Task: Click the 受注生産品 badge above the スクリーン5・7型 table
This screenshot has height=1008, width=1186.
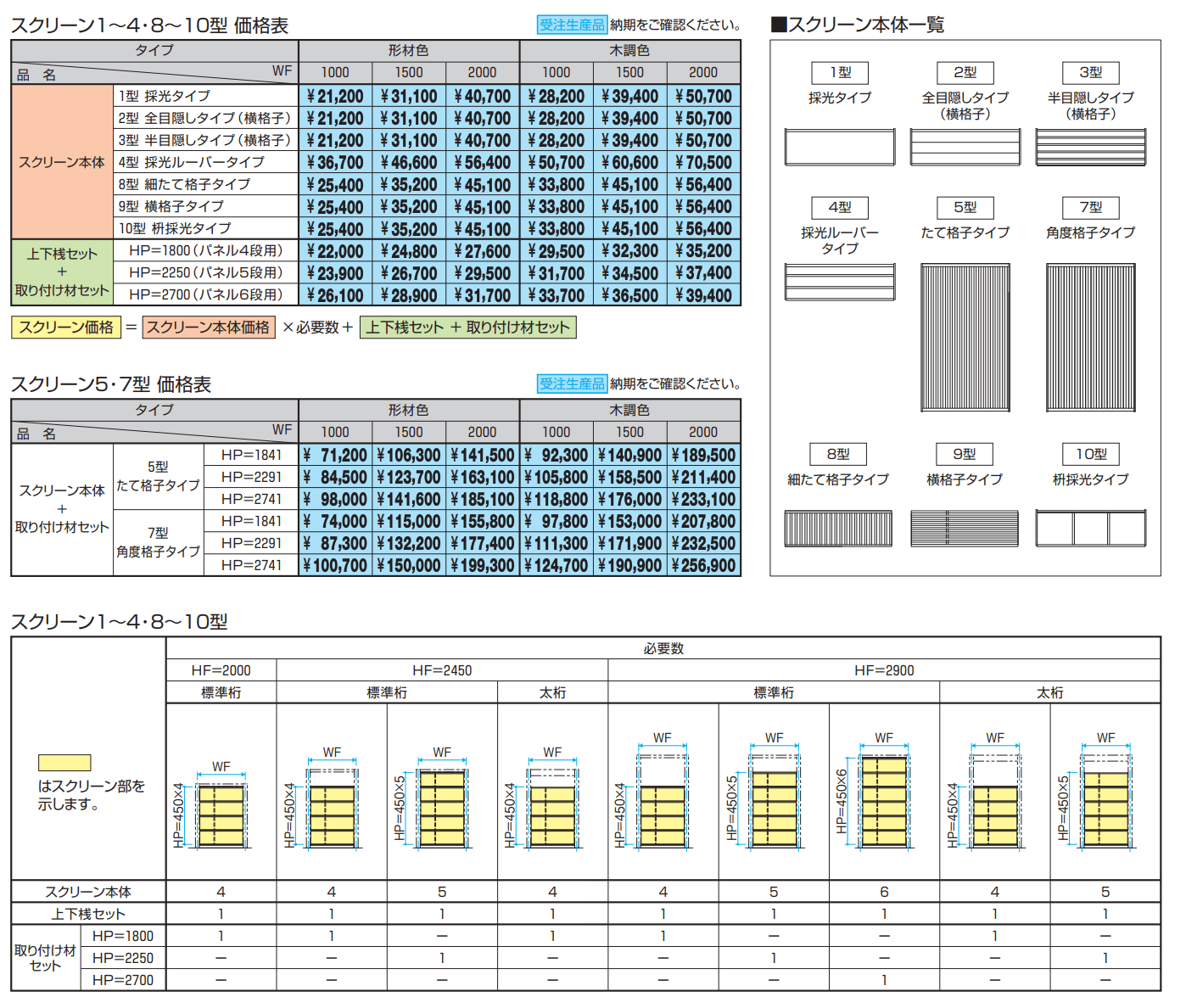Action: (572, 384)
